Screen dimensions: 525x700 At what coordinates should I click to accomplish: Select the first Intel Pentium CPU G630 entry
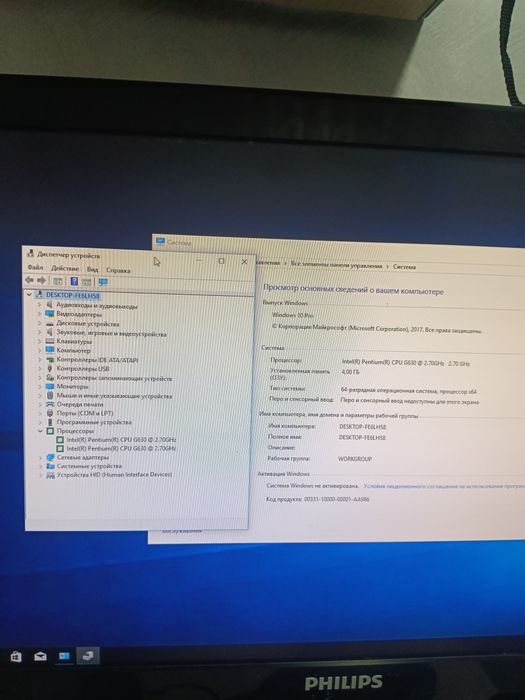[x=121, y=440]
